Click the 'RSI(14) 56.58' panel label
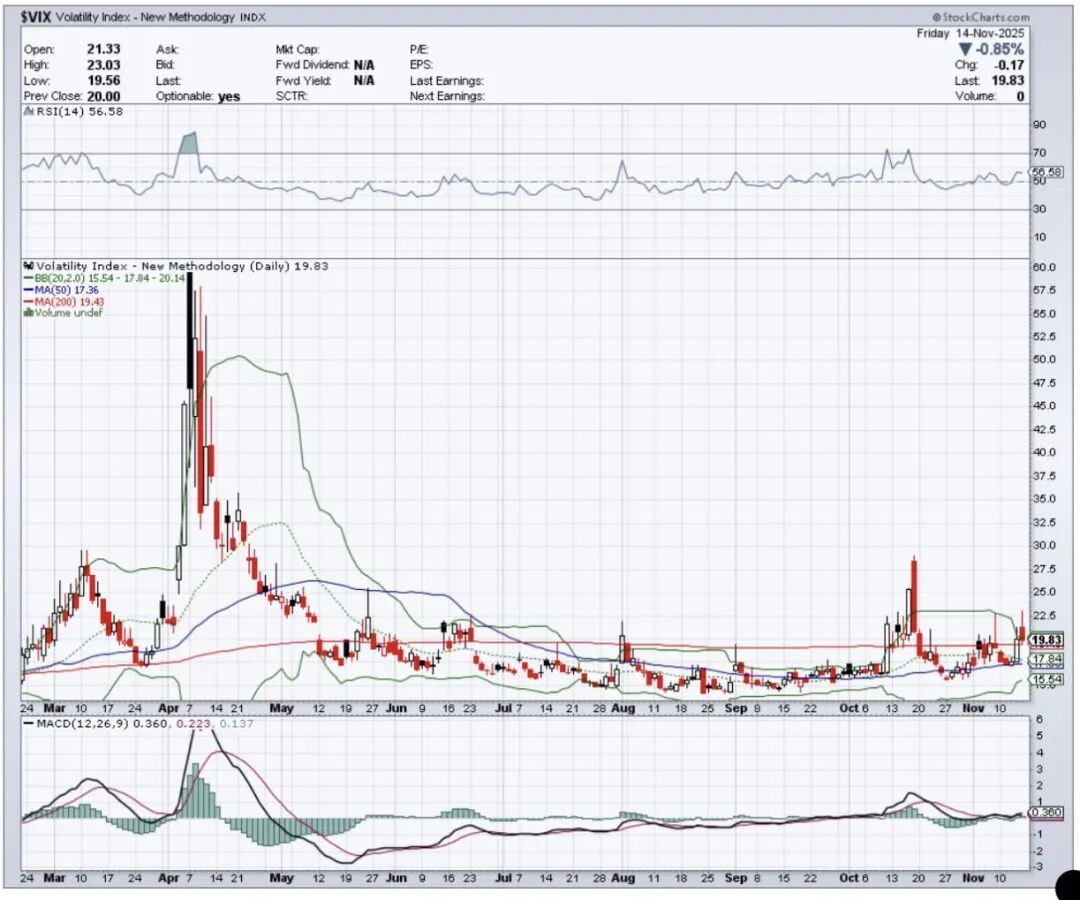Image resolution: width=1080 pixels, height=900 pixels. (79, 111)
